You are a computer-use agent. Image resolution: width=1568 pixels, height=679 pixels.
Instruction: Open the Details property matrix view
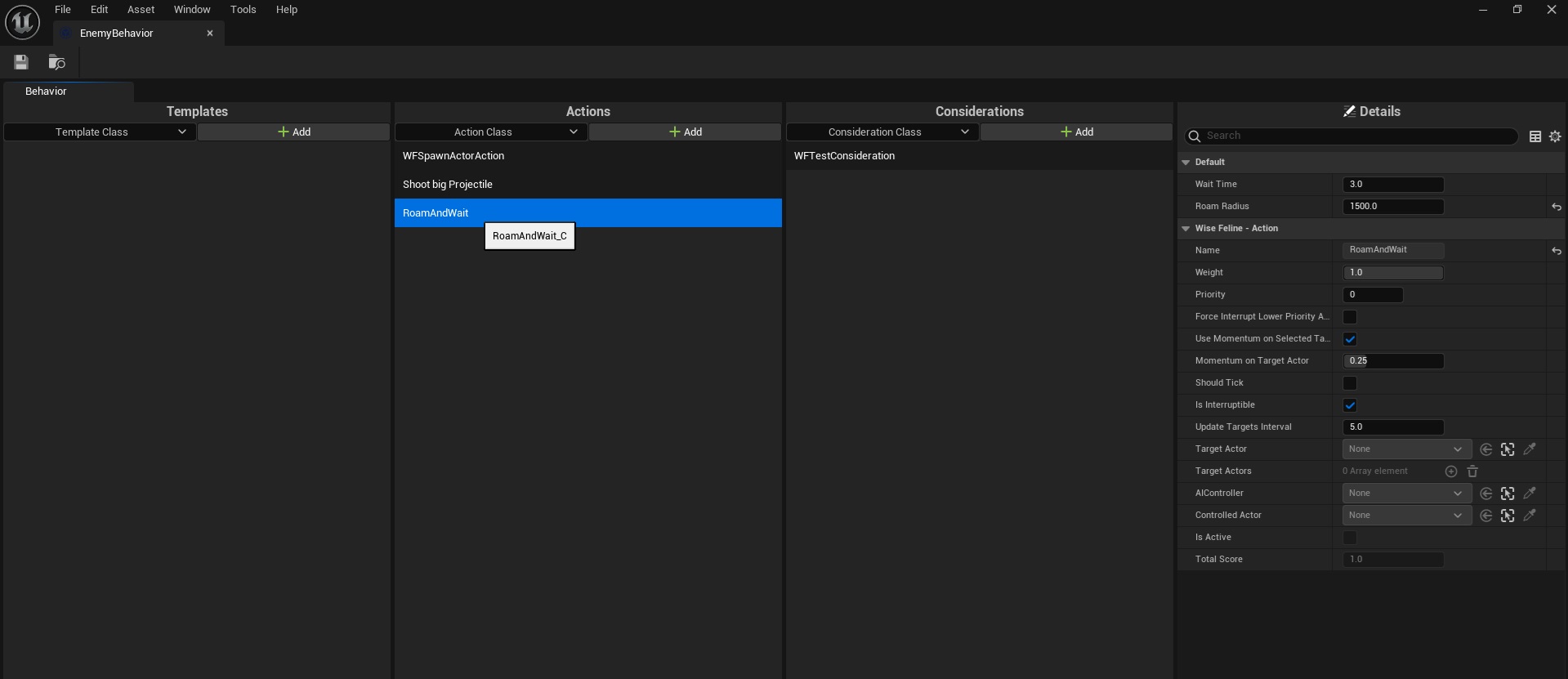click(1535, 136)
